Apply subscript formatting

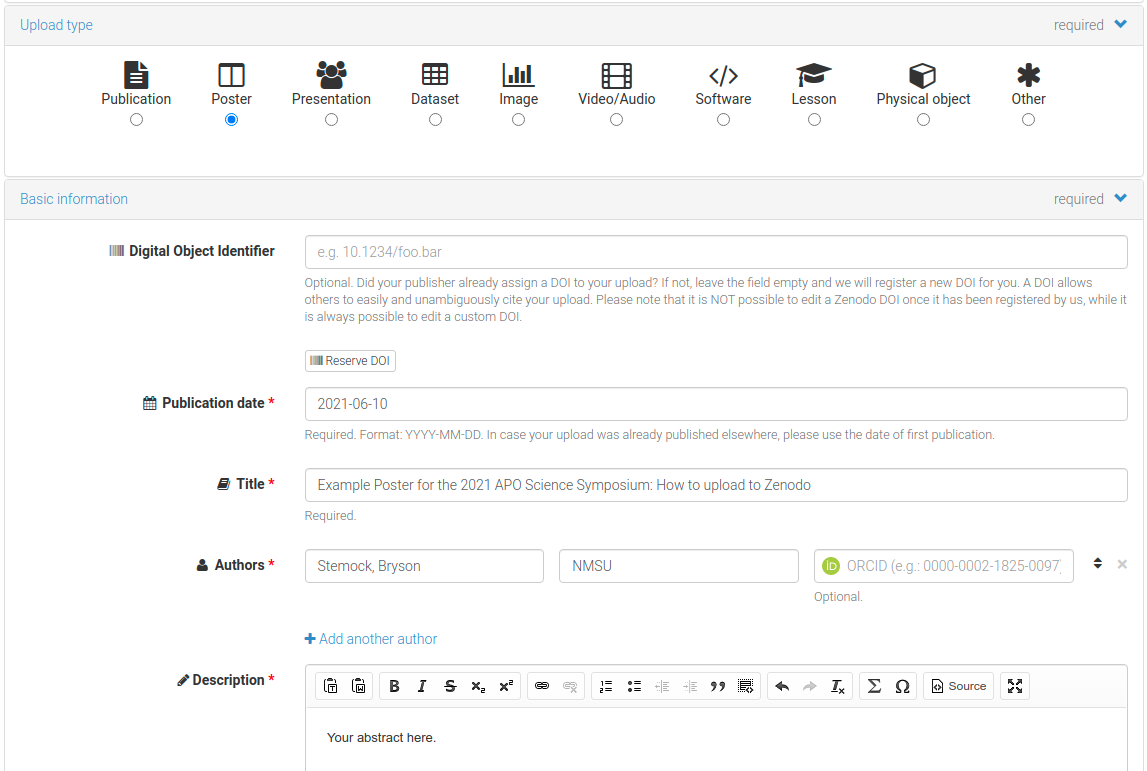[x=478, y=686]
